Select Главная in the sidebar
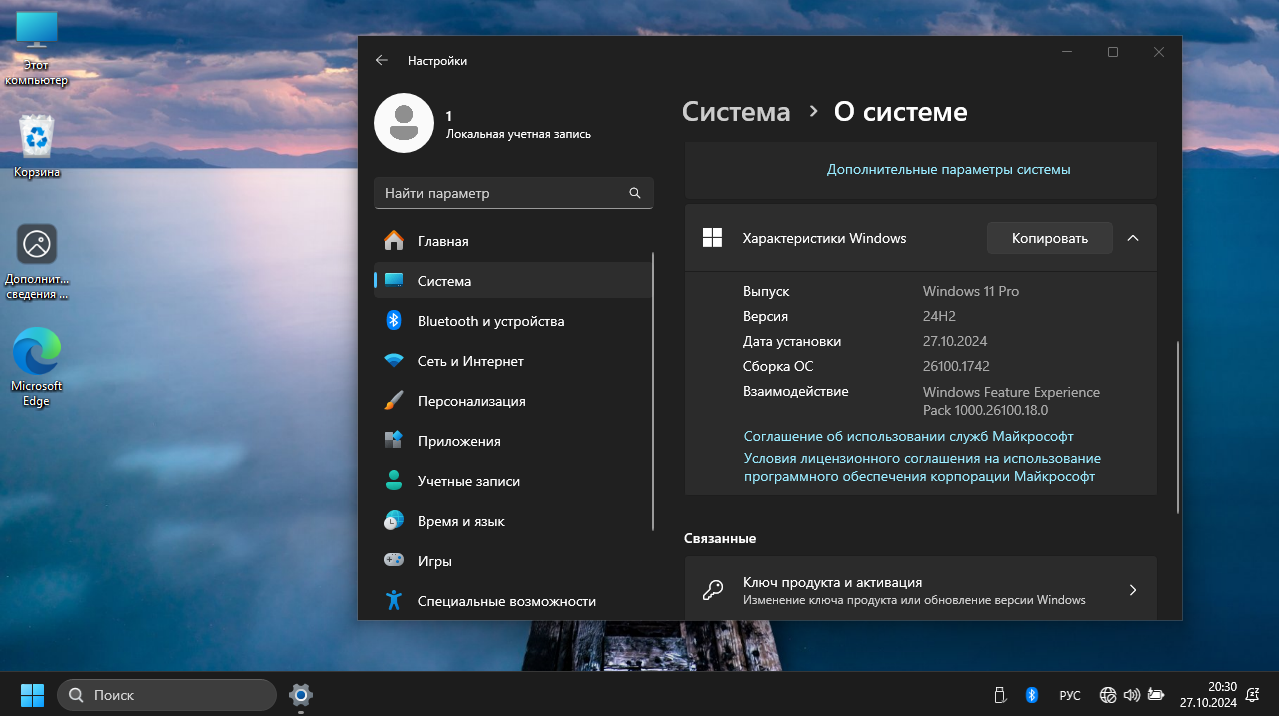1279x716 pixels. 443,241
